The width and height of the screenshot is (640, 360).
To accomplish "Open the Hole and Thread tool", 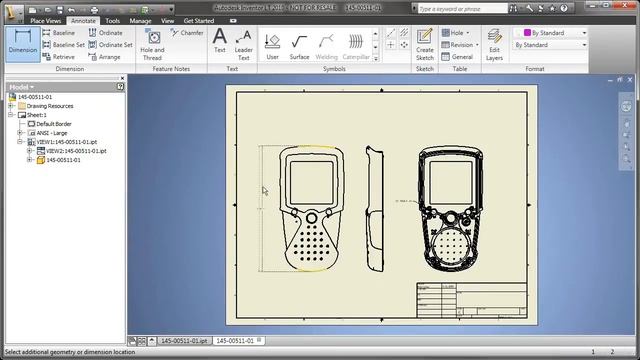I will click(x=153, y=45).
